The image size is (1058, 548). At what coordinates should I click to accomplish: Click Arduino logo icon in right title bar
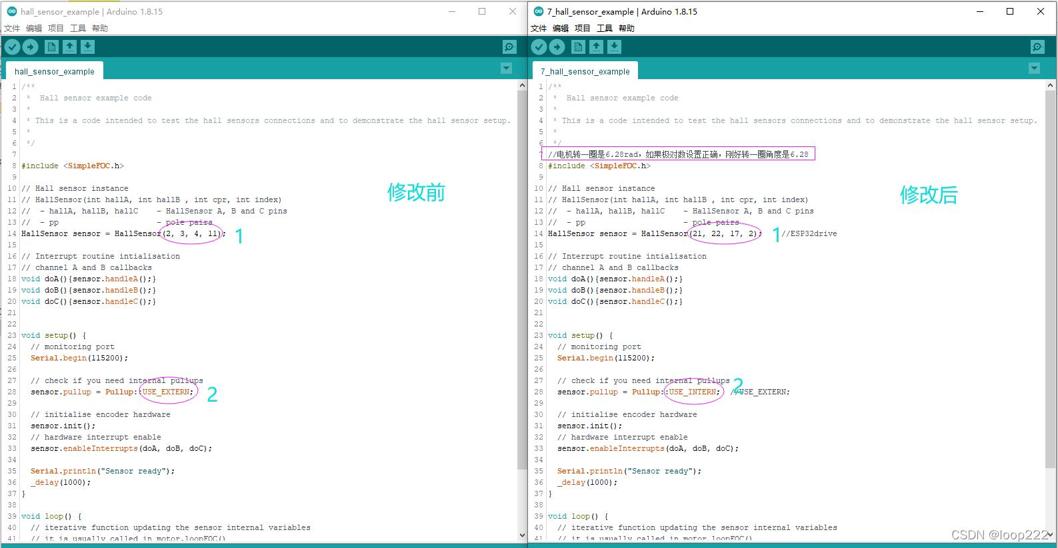click(538, 12)
